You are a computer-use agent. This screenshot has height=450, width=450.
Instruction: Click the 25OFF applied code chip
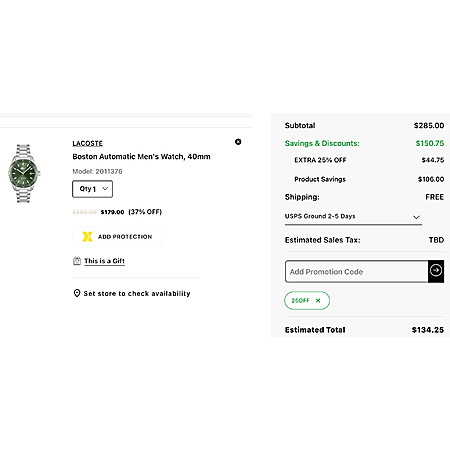click(x=307, y=300)
